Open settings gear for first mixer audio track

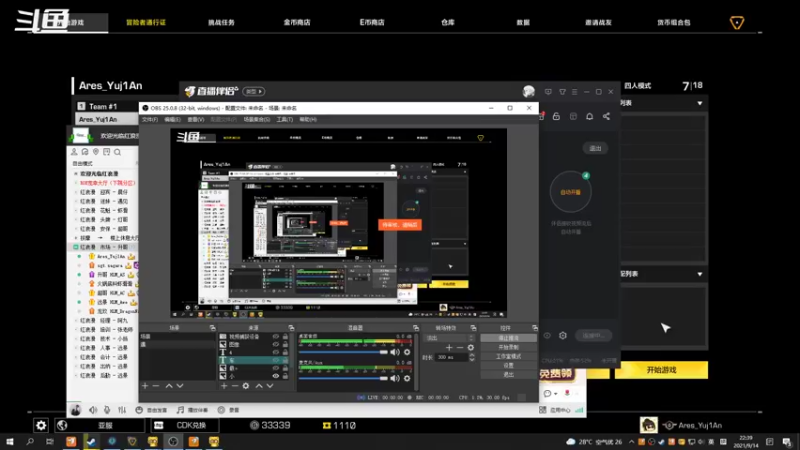point(407,352)
